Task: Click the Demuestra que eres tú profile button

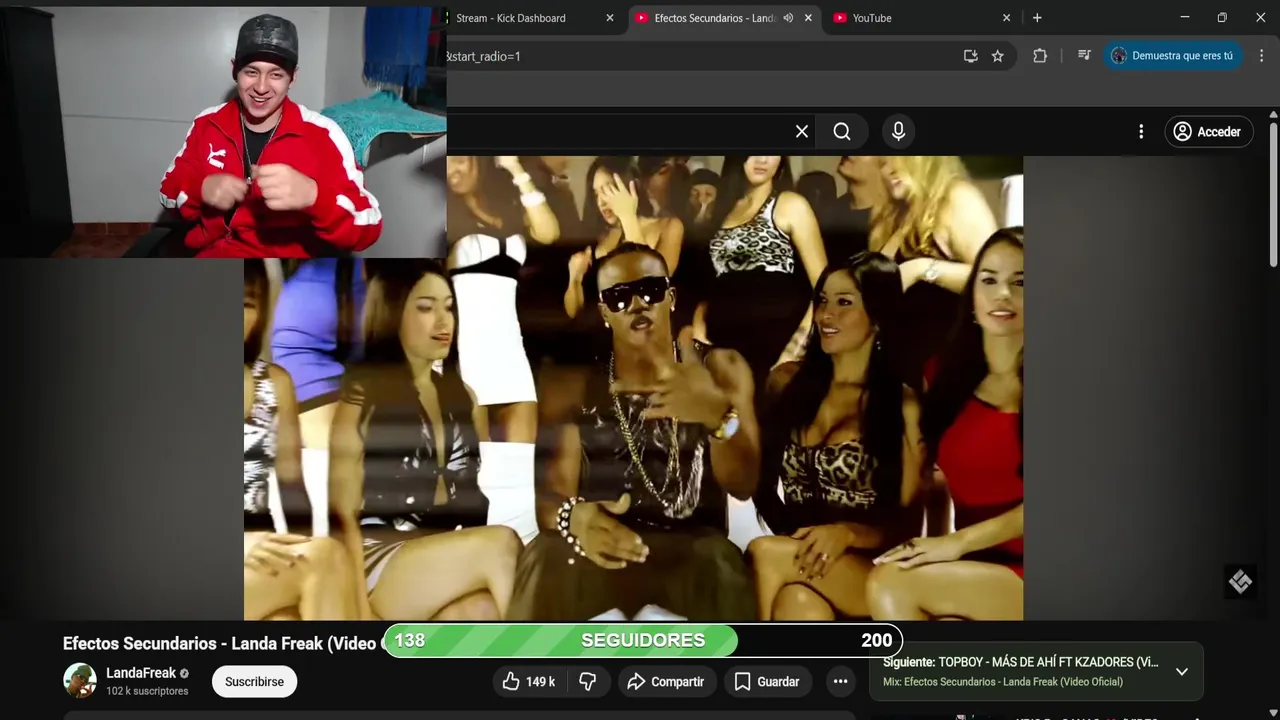Action: 1172,56
